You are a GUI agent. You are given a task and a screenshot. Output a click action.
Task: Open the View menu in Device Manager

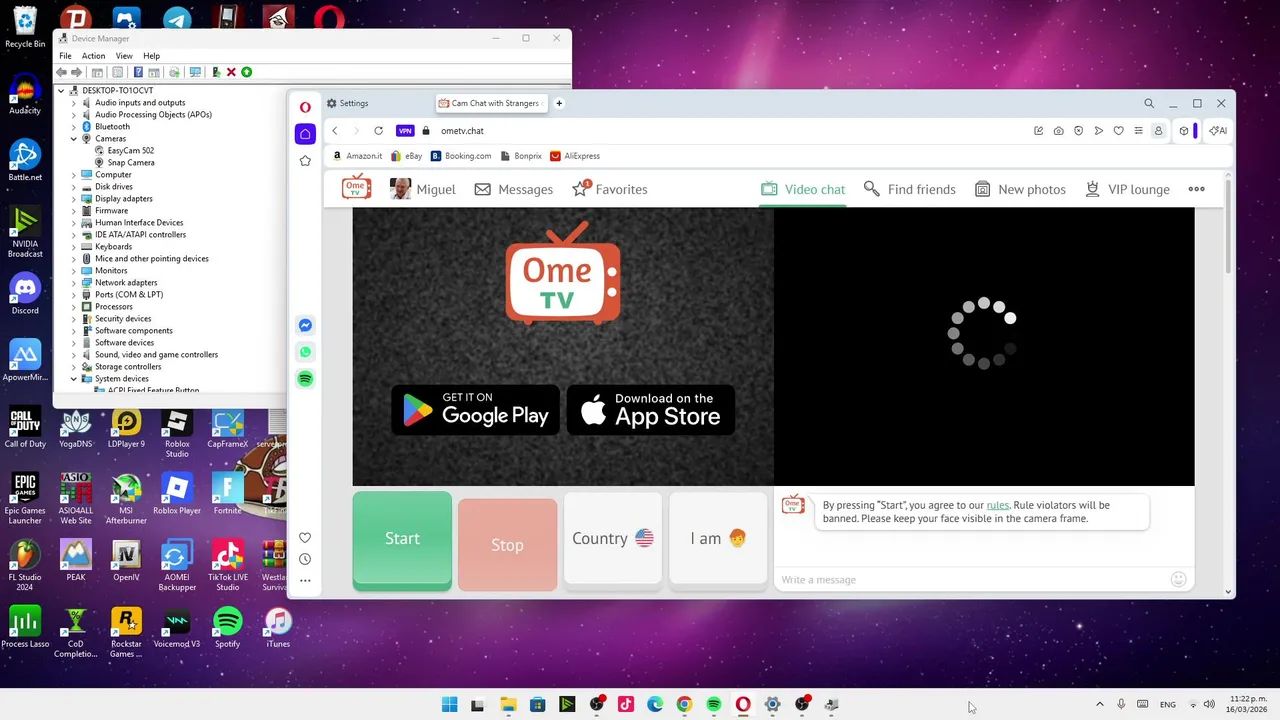pos(124,56)
